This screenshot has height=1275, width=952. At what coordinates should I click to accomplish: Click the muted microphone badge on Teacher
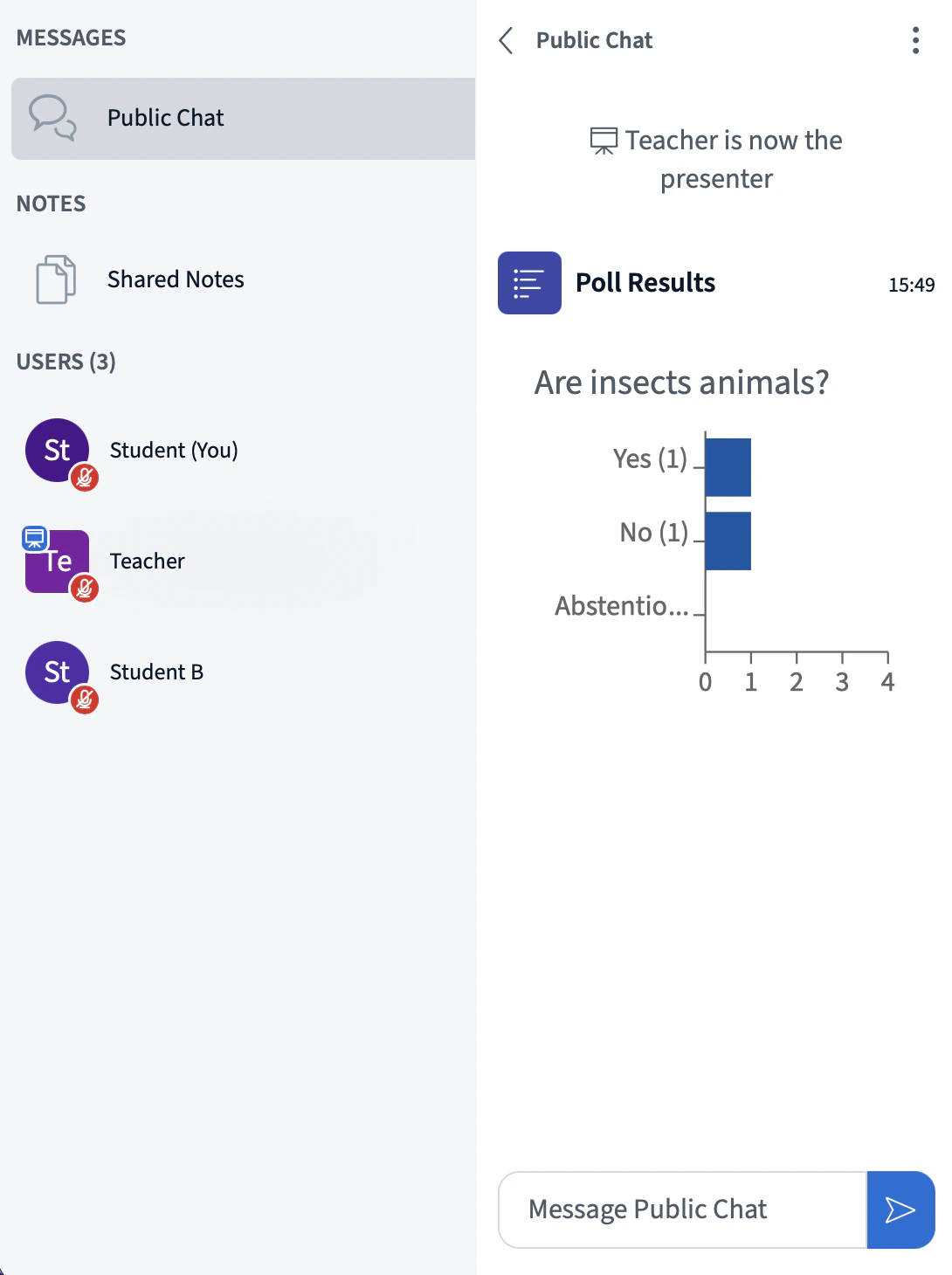pyautogui.click(x=85, y=589)
